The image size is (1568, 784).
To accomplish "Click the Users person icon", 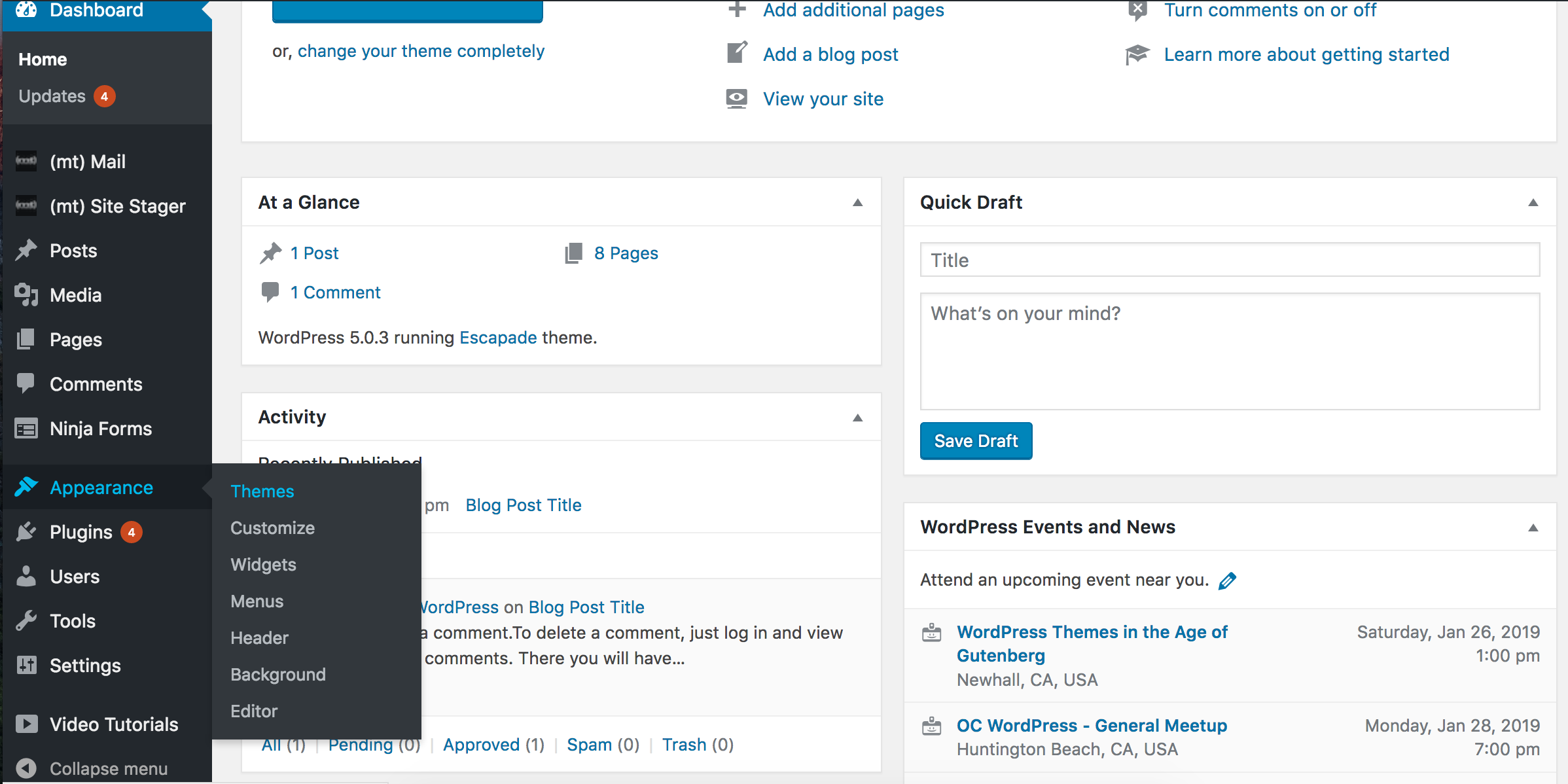I will (x=26, y=576).
